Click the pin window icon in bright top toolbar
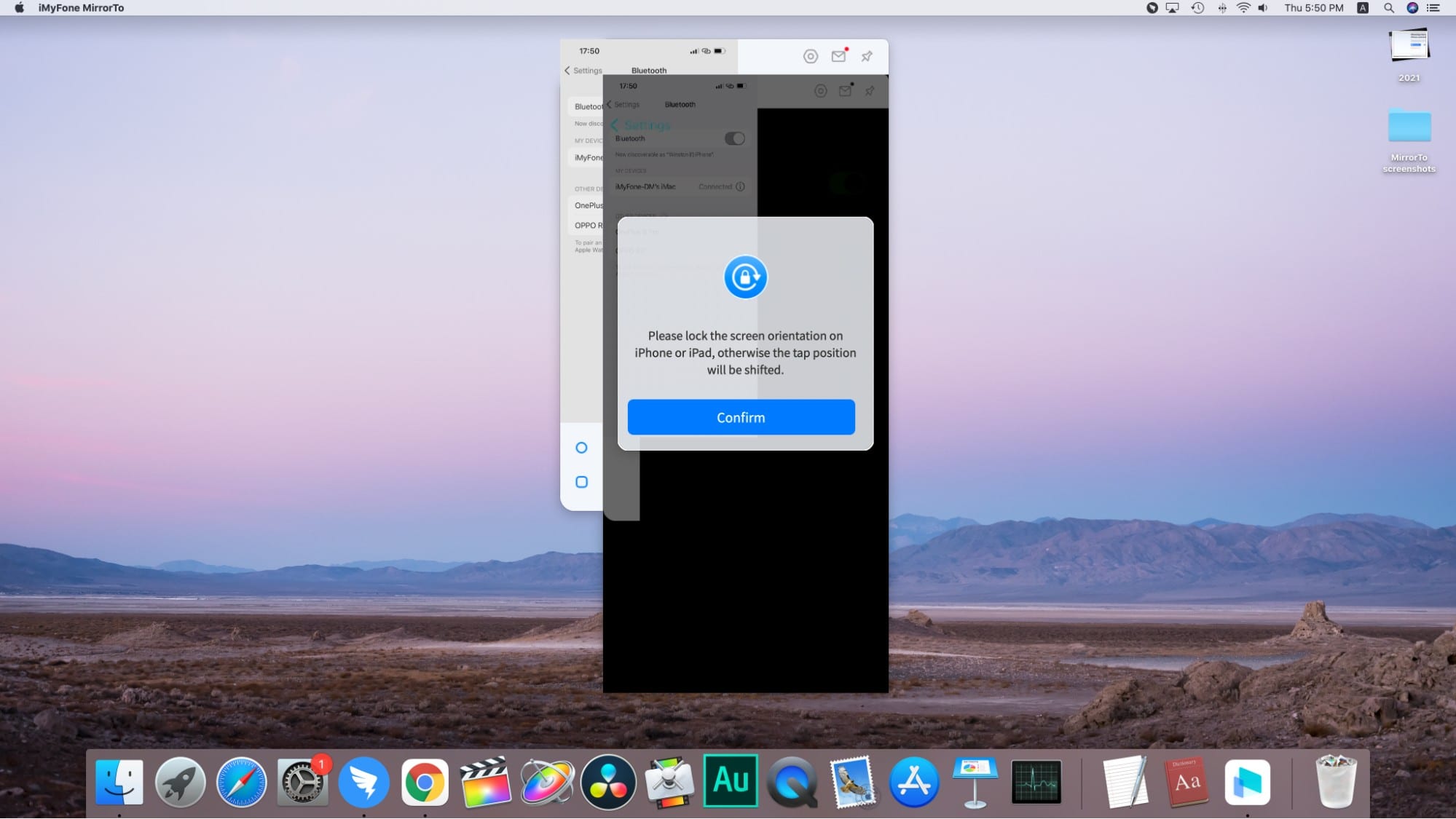The width and height of the screenshot is (1456, 819). coord(867,56)
